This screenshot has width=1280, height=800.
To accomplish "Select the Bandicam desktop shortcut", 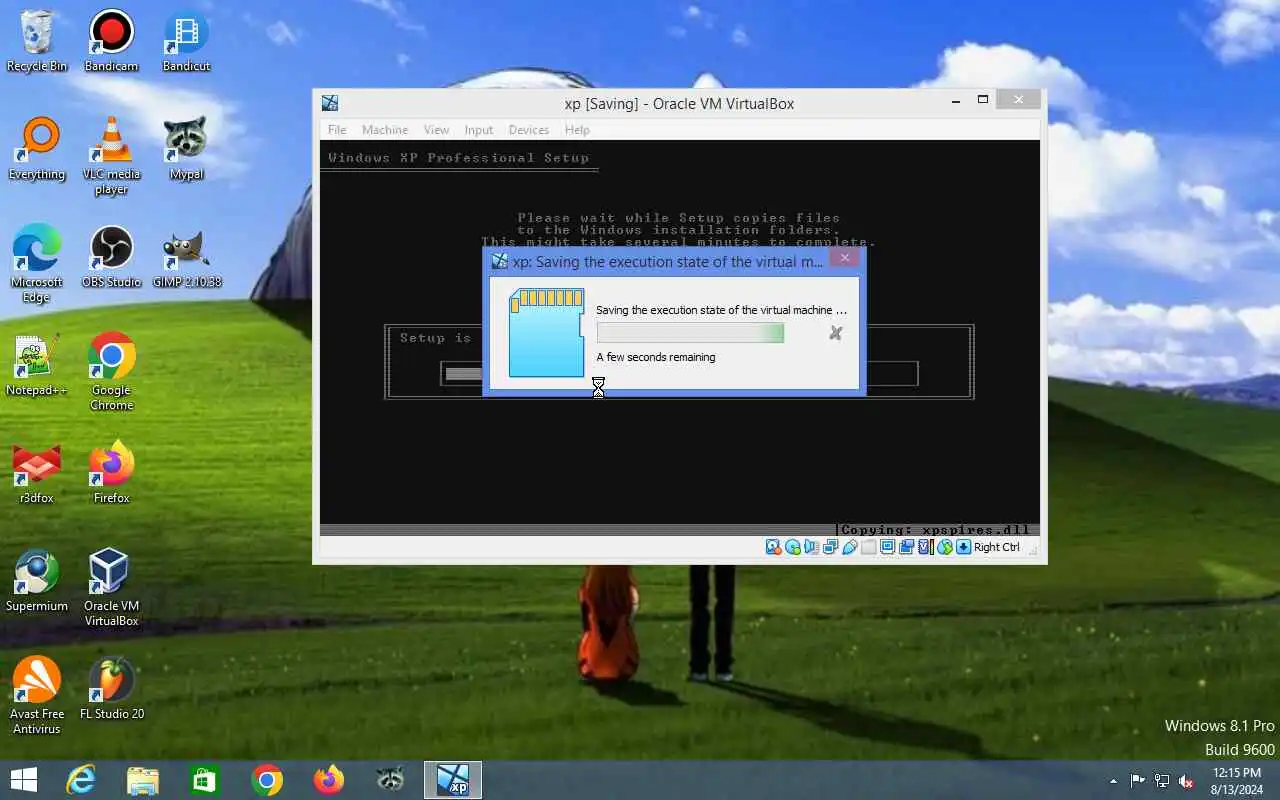I will pos(111,42).
